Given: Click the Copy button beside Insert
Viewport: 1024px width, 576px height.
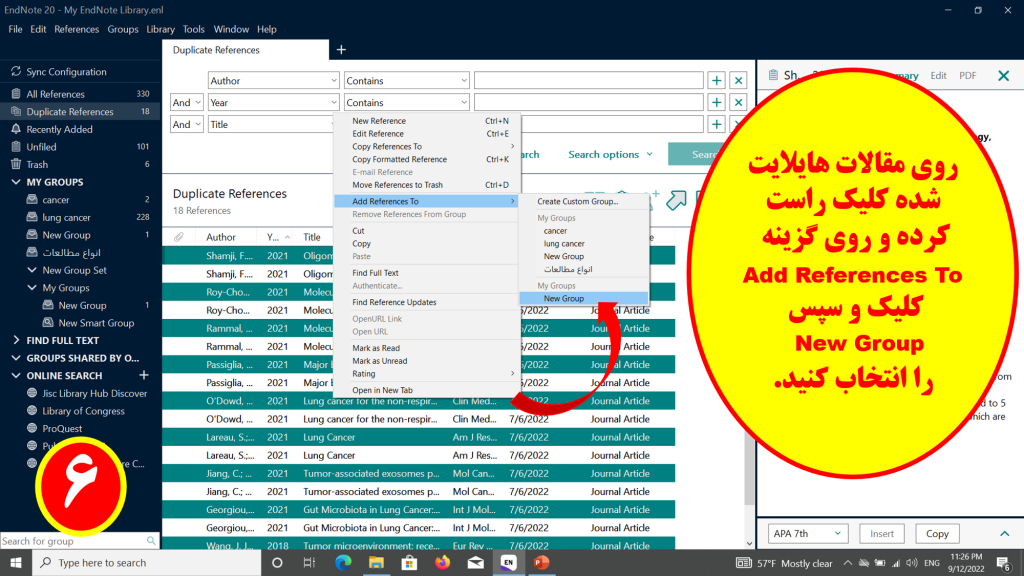Looking at the screenshot, I should coord(937,534).
